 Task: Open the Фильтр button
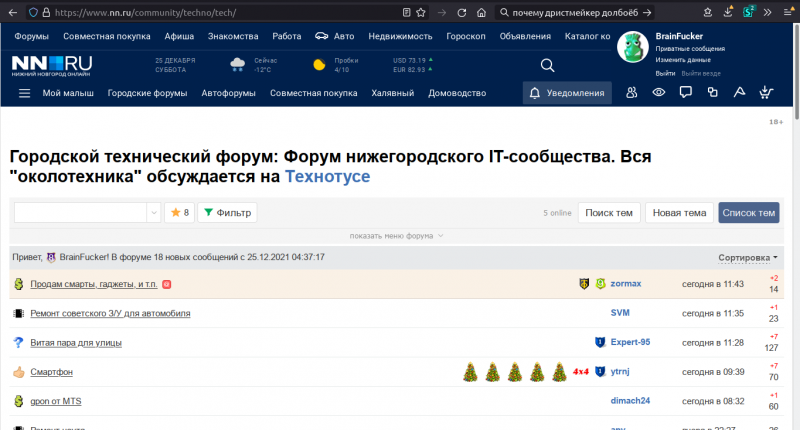coord(228,213)
